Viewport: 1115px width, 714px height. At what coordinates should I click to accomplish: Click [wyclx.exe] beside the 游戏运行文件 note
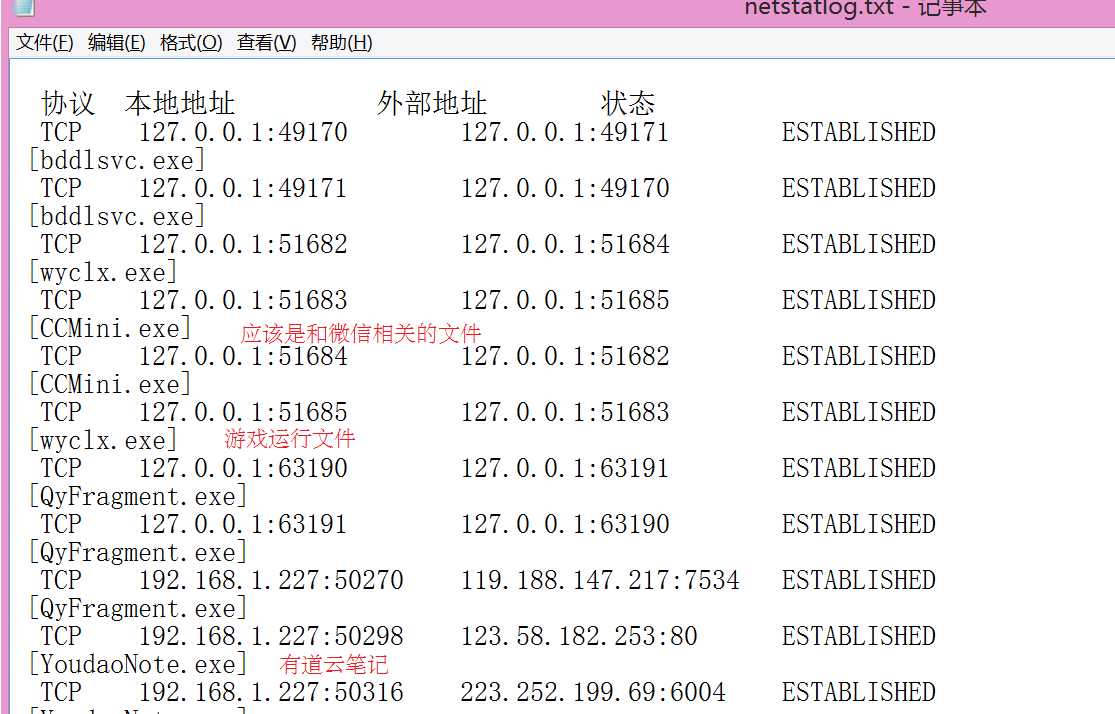click(x=102, y=441)
